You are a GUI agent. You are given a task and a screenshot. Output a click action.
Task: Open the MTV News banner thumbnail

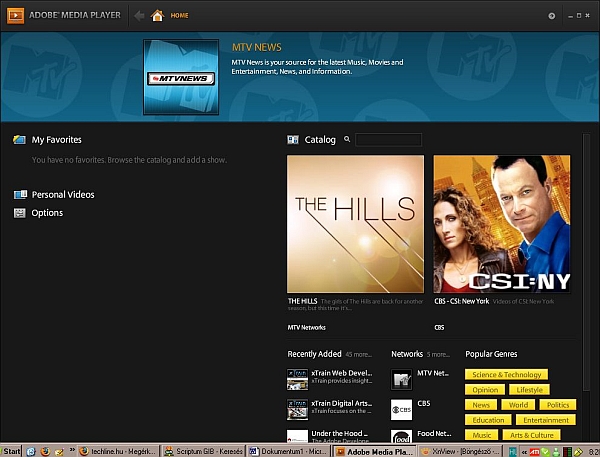tap(181, 77)
